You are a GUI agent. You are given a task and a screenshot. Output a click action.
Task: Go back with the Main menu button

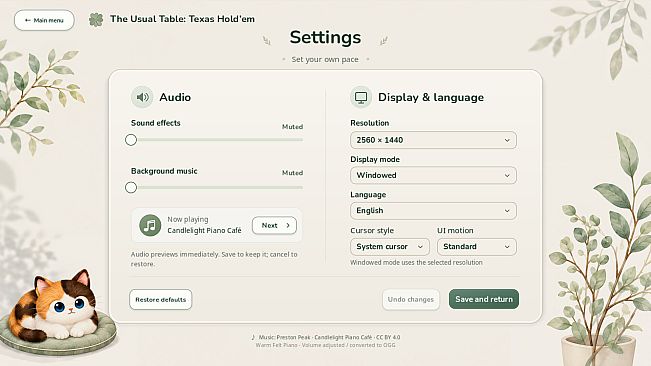point(44,20)
